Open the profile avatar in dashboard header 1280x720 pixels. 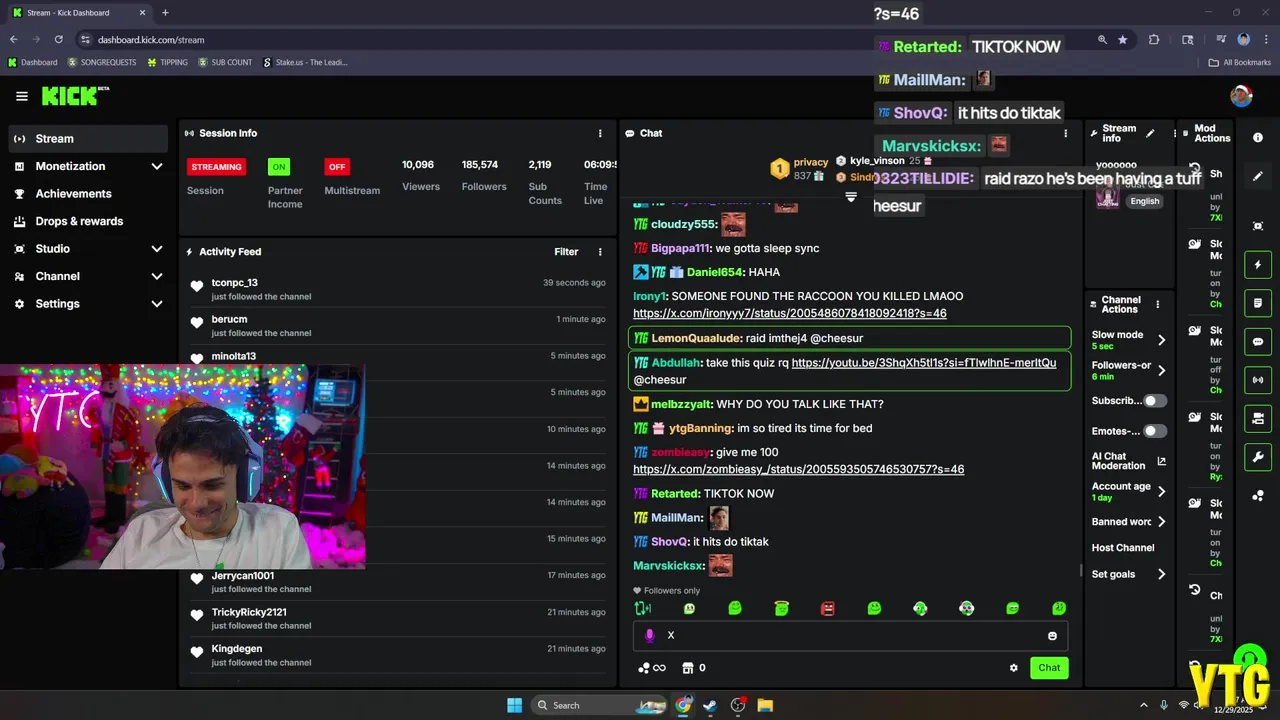point(1241,96)
